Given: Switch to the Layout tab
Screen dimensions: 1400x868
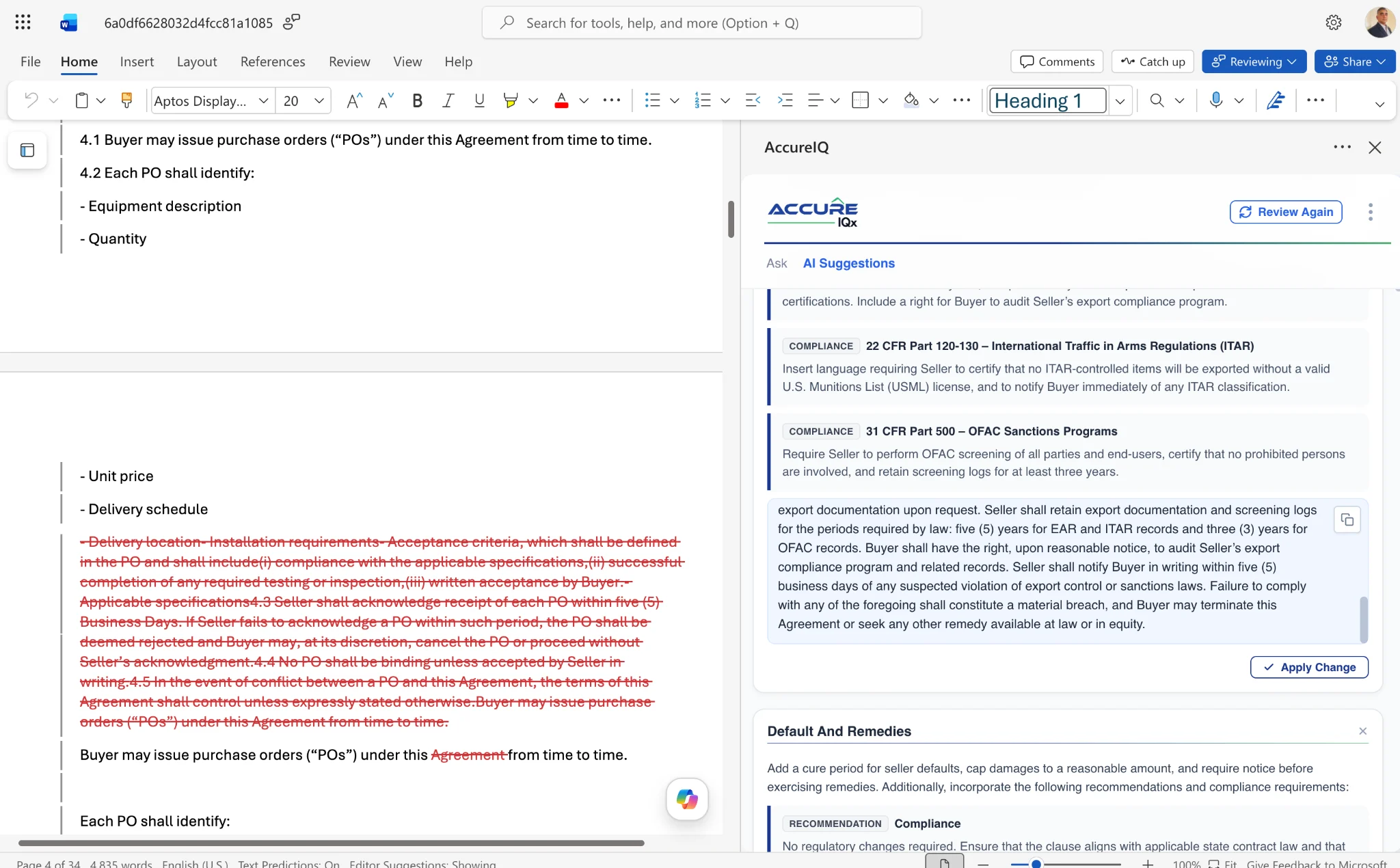Looking at the screenshot, I should (x=197, y=62).
